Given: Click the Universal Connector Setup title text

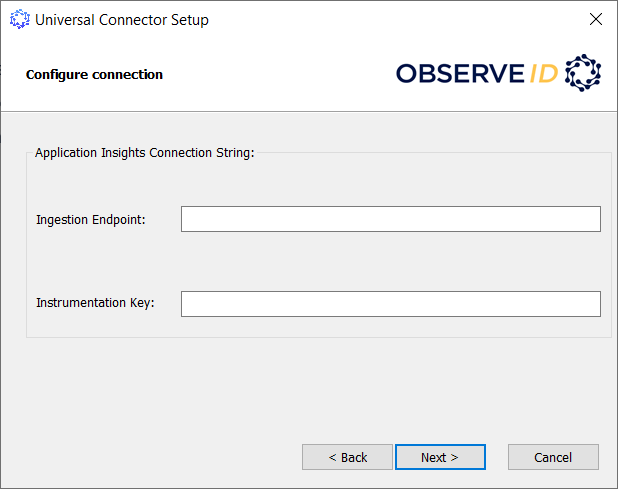Looking at the screenshot, I should tap(122, 19).
